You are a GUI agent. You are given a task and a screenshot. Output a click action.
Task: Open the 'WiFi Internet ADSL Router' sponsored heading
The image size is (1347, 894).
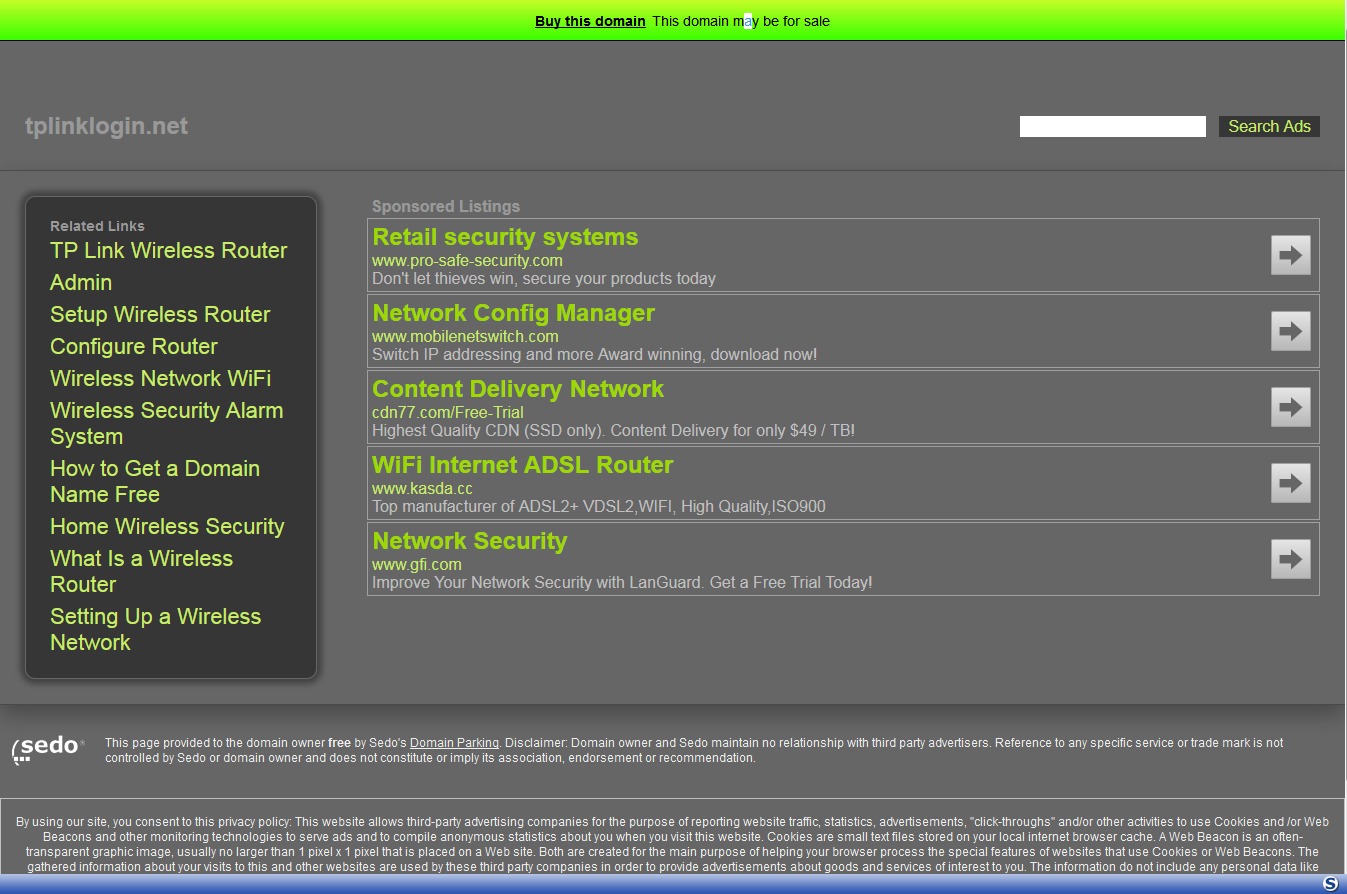tap(523, 465)
